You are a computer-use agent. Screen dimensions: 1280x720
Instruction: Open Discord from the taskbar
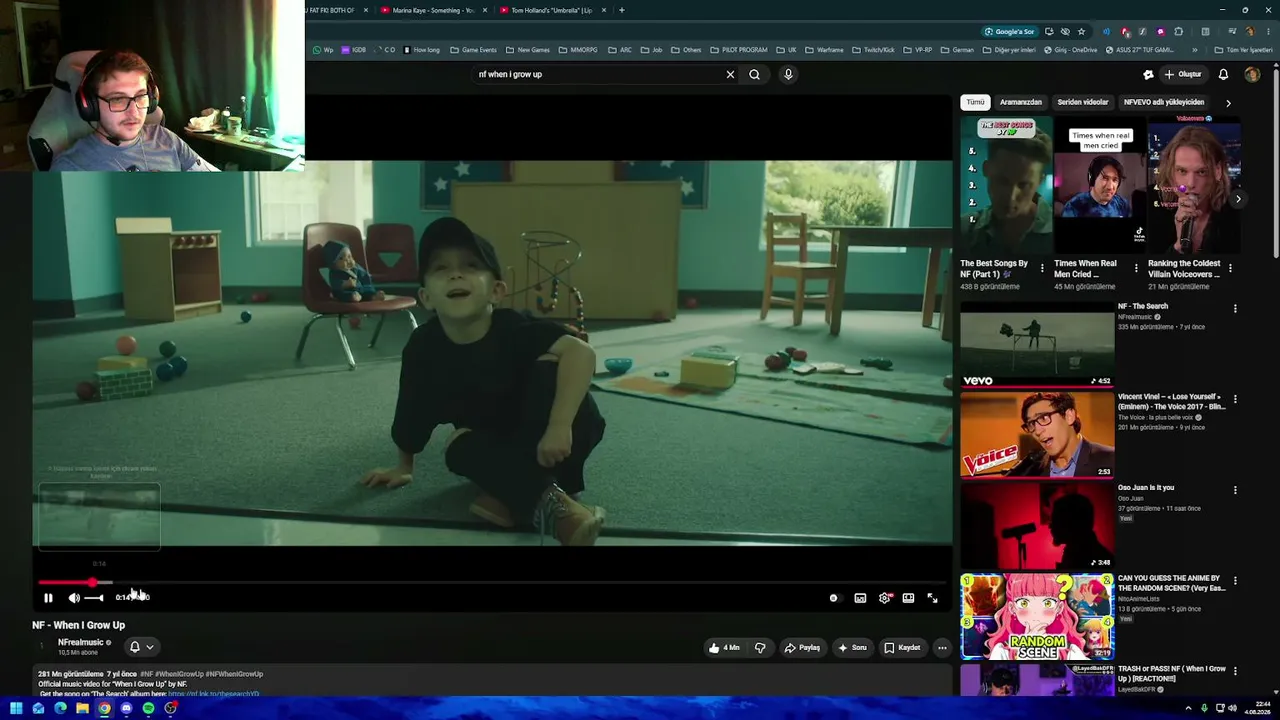tap(126, 709)
